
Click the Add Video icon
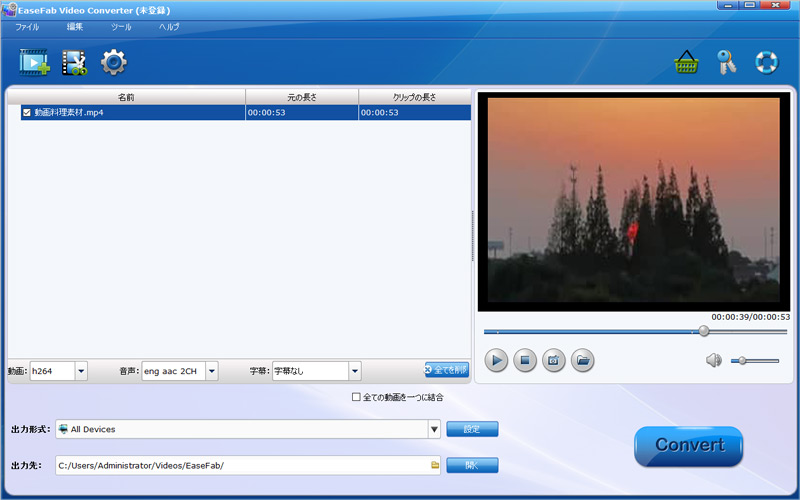(34, 63)
